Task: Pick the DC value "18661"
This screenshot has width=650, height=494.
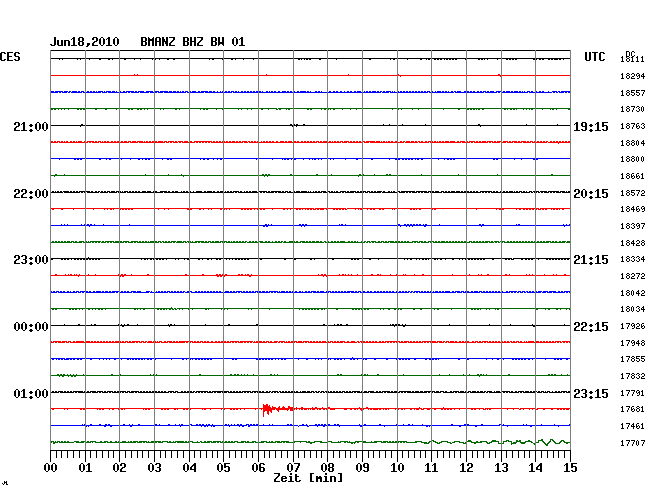Action: coord(633,177)
